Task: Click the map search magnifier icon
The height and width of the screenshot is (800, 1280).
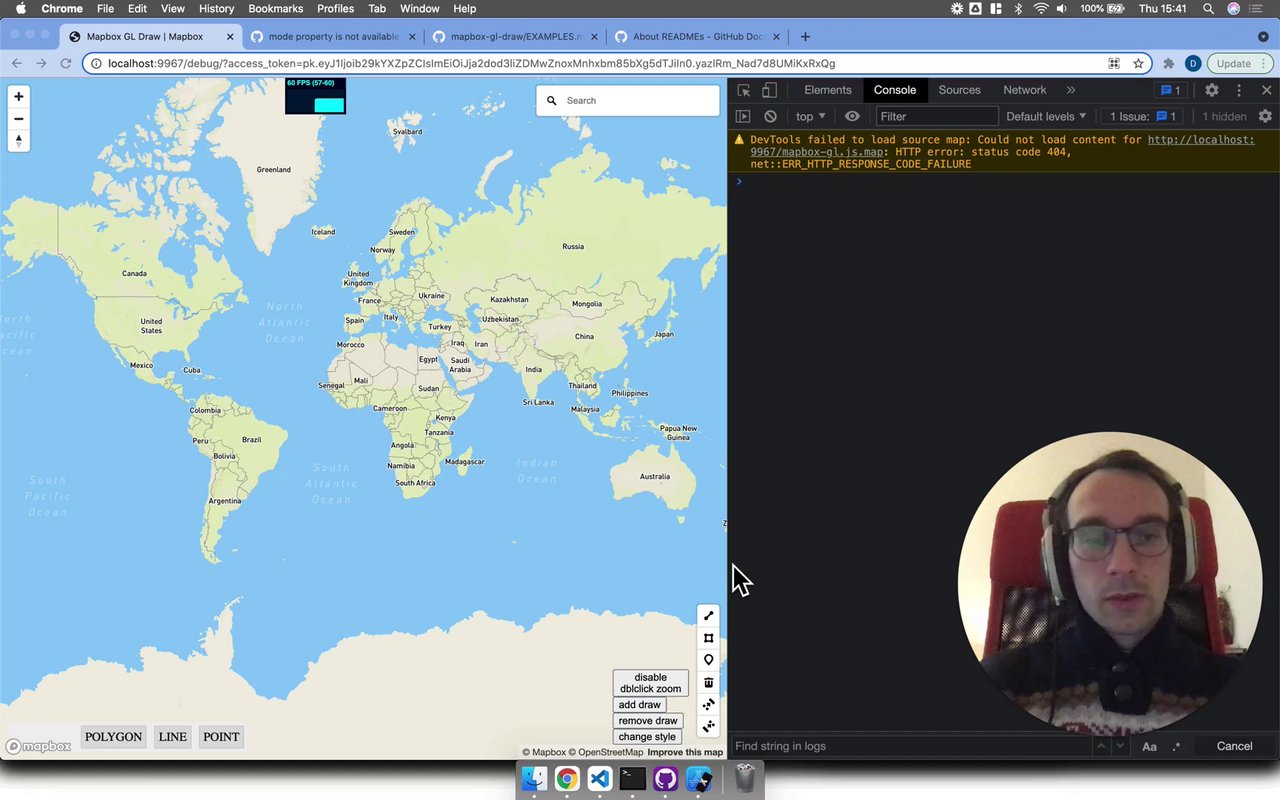Action: click(552, 101)
